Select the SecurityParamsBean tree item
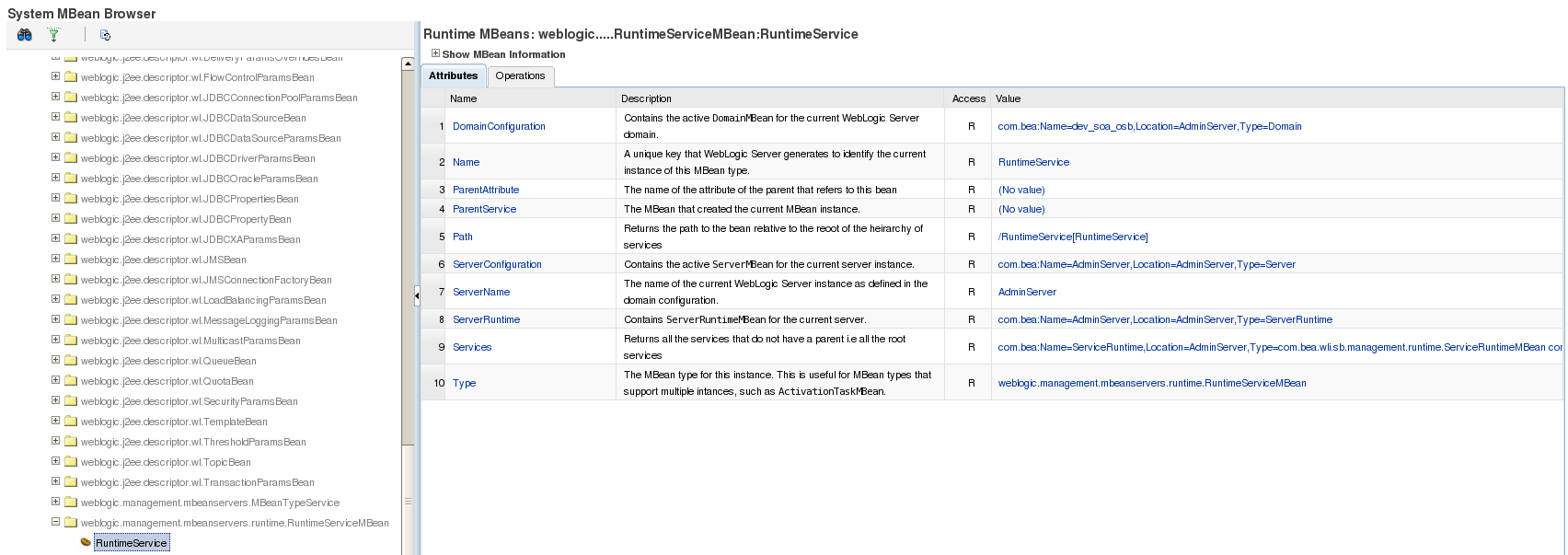 pyautogui.click(x=189, y=401)
